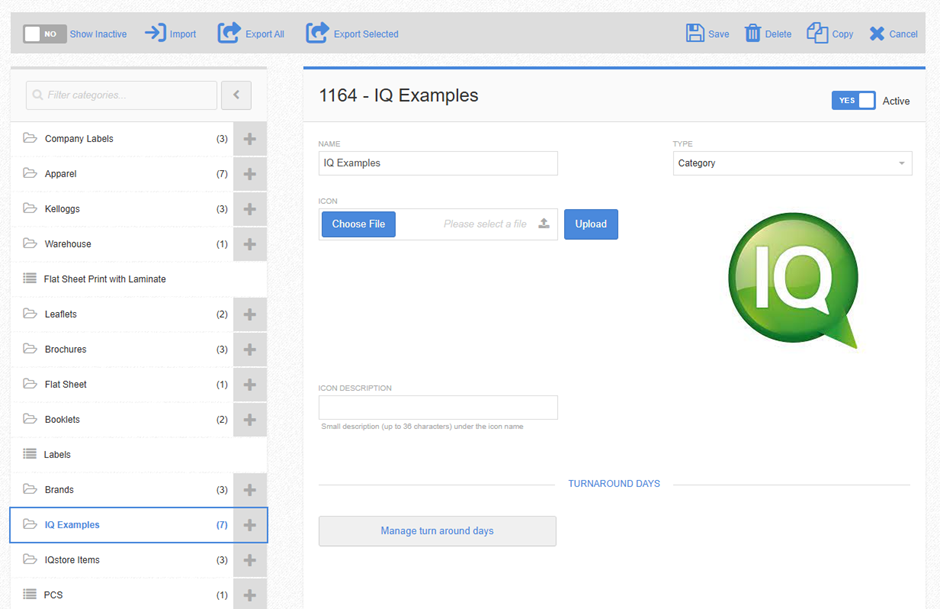
Task: Collapse the category sidebar with arrow button
Action: [236, 95]
